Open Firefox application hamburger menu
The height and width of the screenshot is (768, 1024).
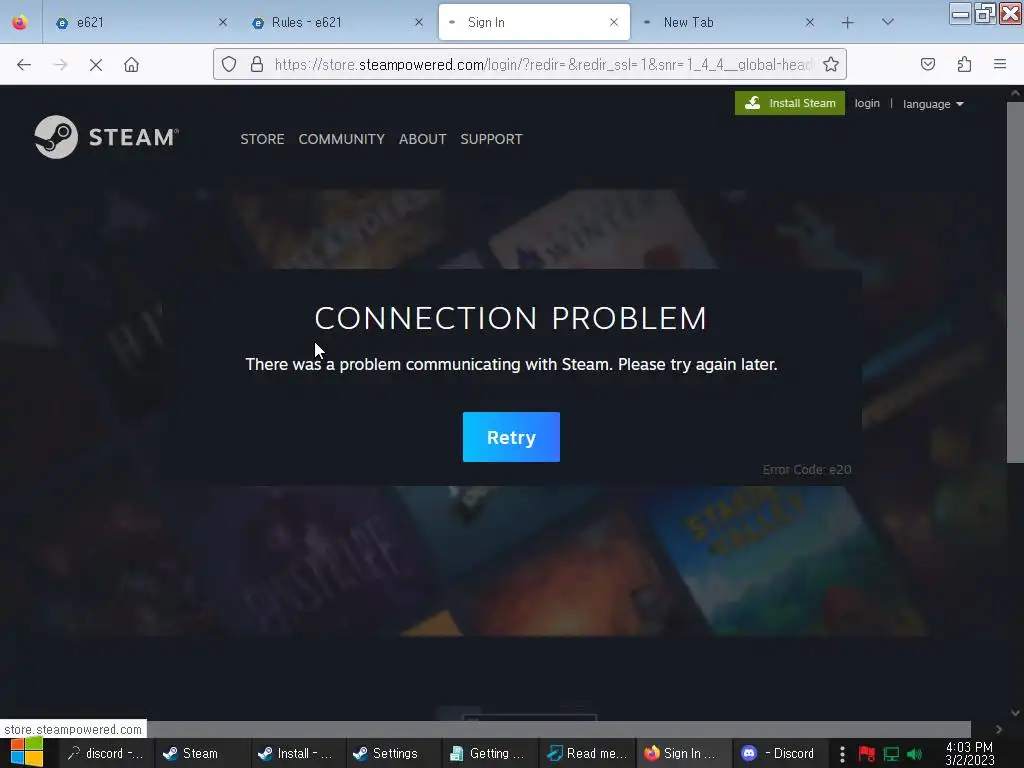pos(1000,64)
